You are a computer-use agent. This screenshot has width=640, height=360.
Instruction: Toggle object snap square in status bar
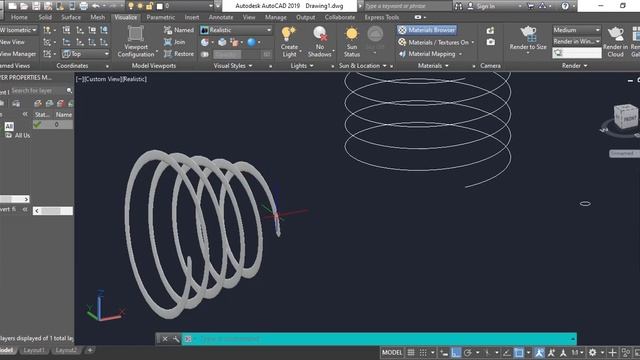pos(518,353)
